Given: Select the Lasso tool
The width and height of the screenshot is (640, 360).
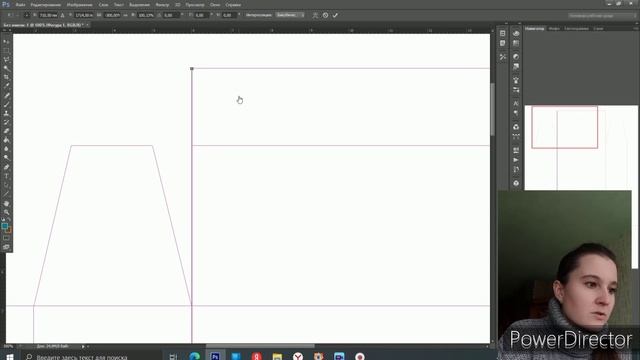Looking at the screenshot, I should [x=6, y=60].
